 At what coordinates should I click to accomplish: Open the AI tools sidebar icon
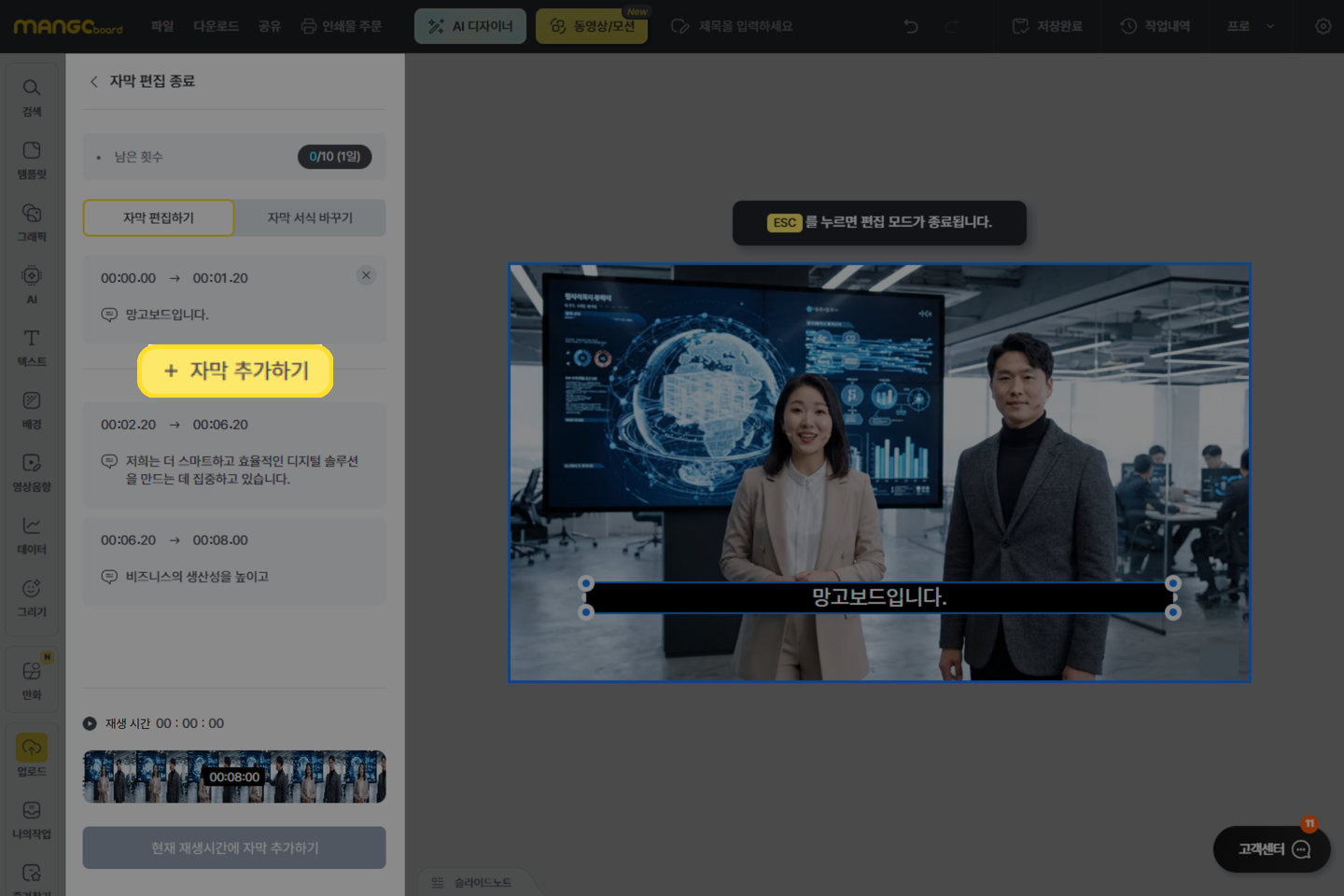pyautogui.click(x=32, y=284)
